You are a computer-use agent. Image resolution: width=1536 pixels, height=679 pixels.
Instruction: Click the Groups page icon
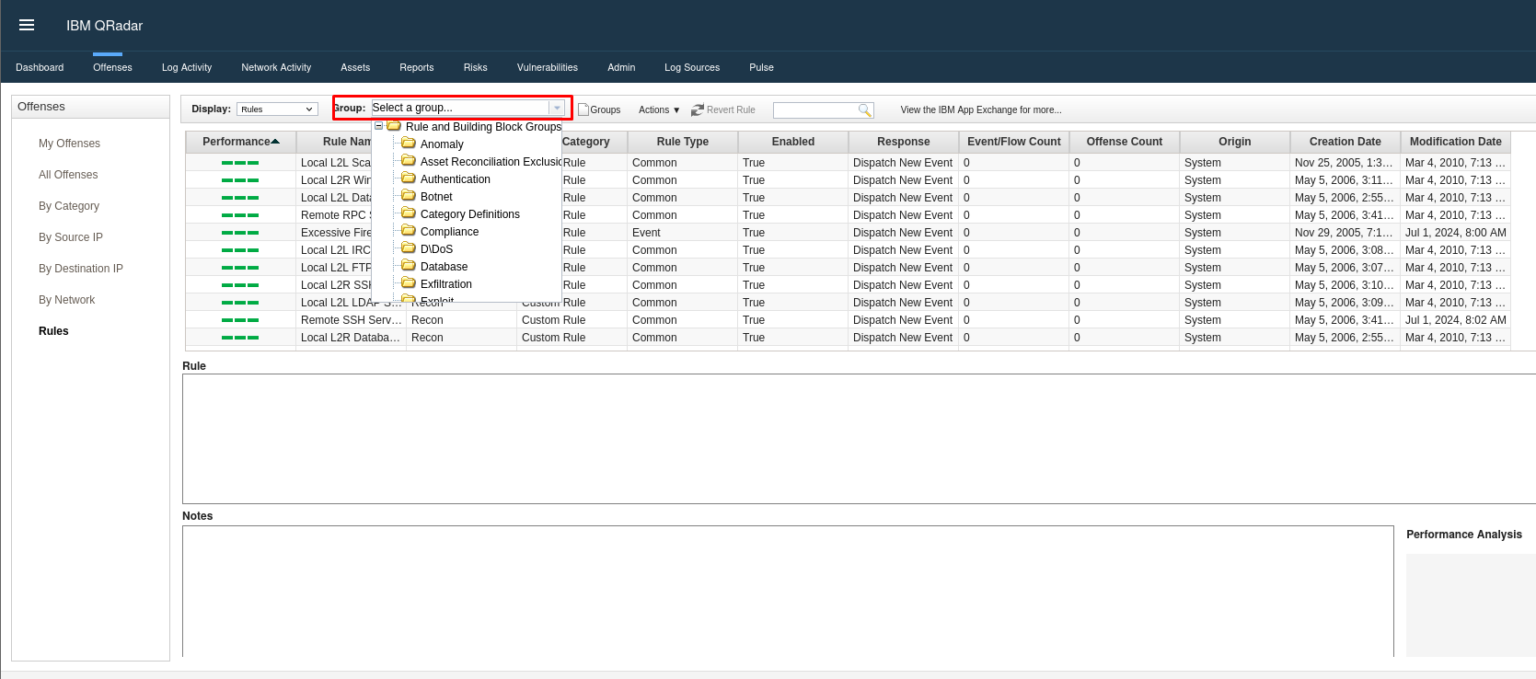pos(584,110)
